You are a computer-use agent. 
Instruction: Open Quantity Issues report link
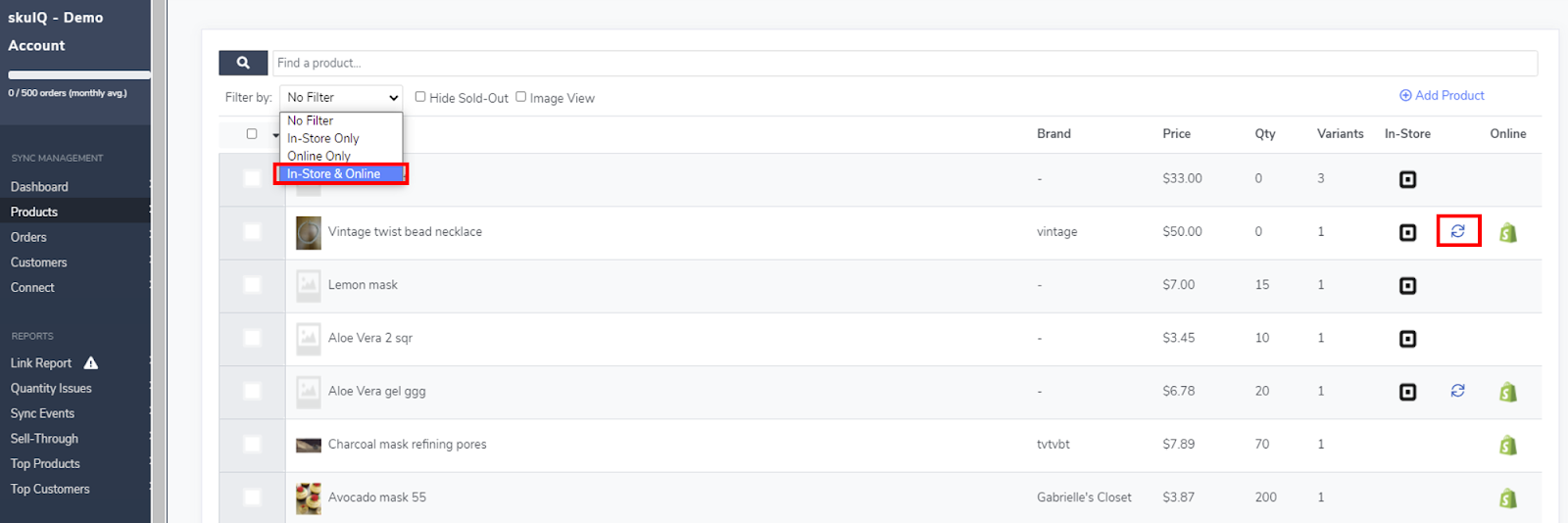point(51,388)
